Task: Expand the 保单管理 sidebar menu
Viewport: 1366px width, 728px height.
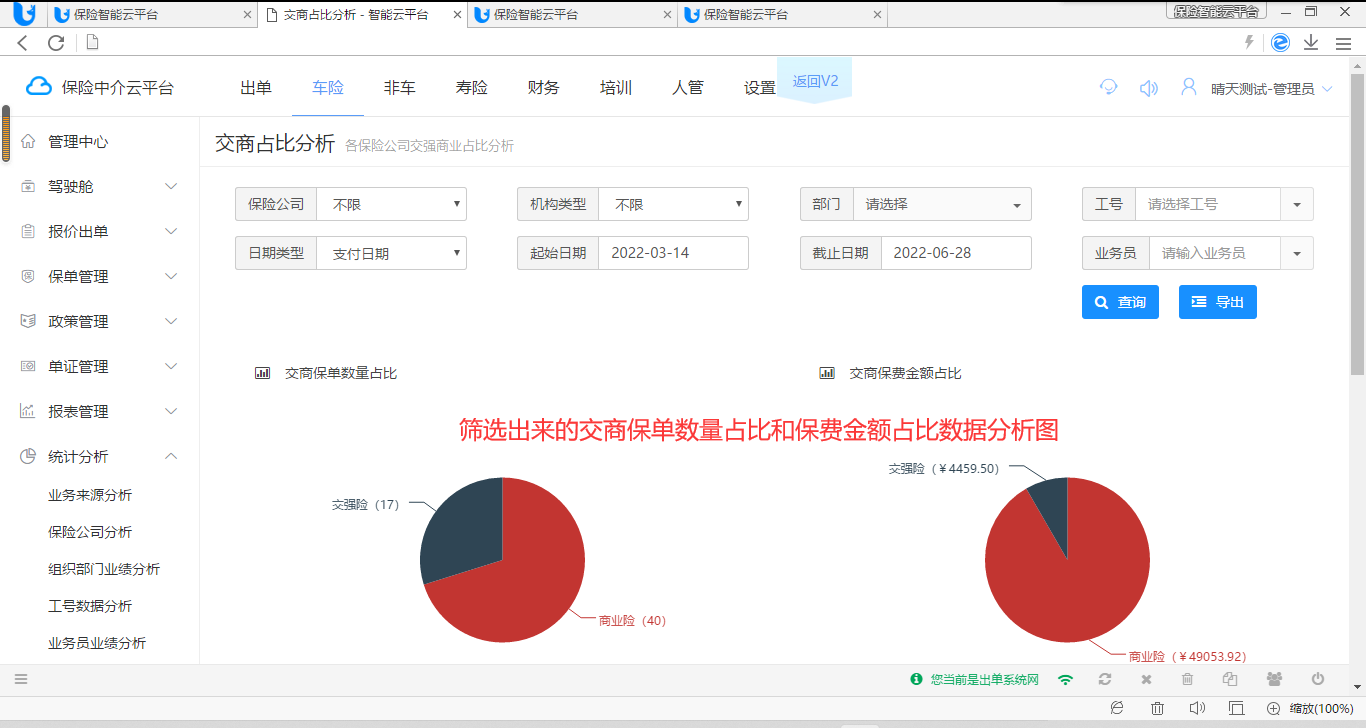Action: [100, 276]
